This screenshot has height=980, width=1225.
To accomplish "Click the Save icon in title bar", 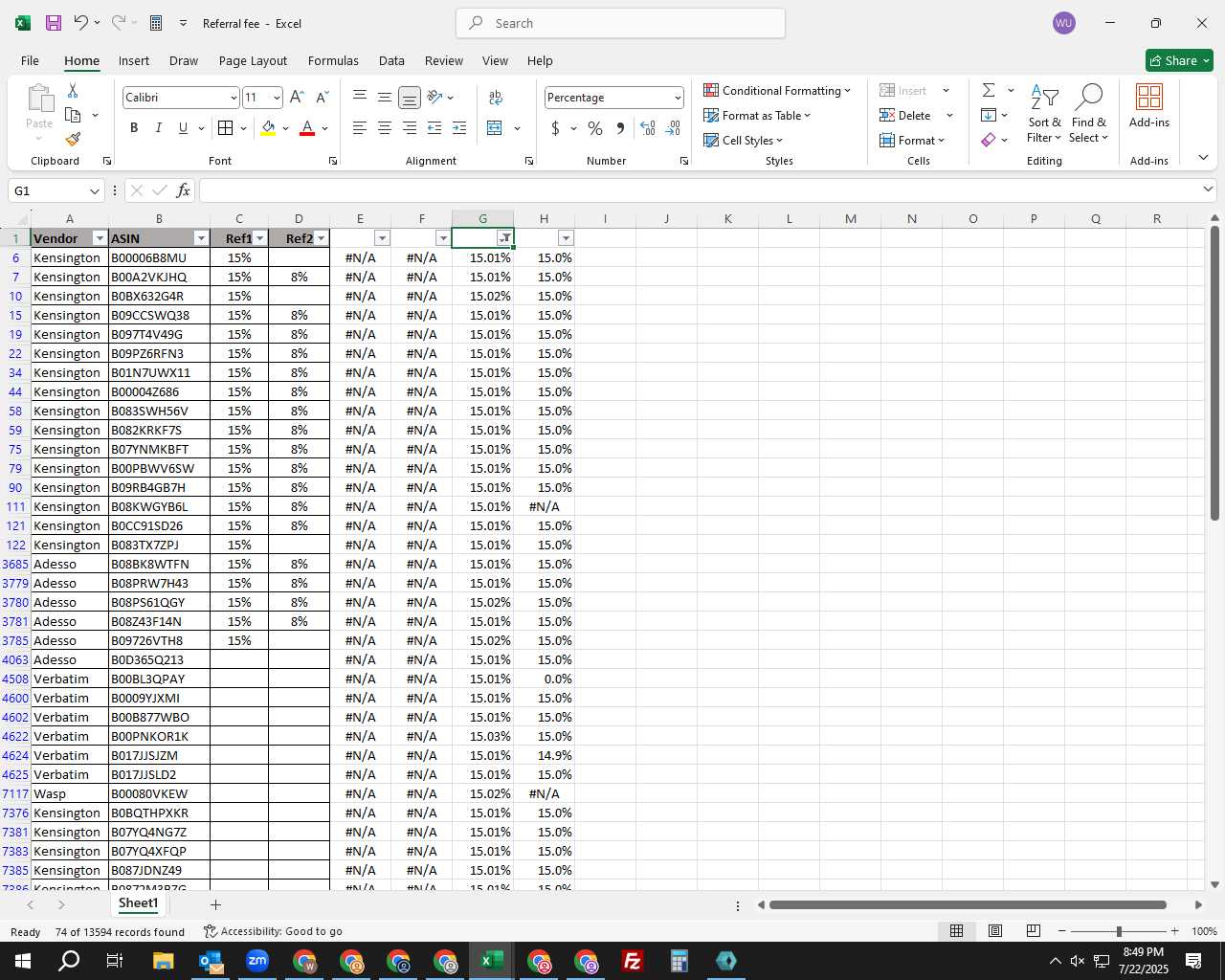I will pos(54,23).
